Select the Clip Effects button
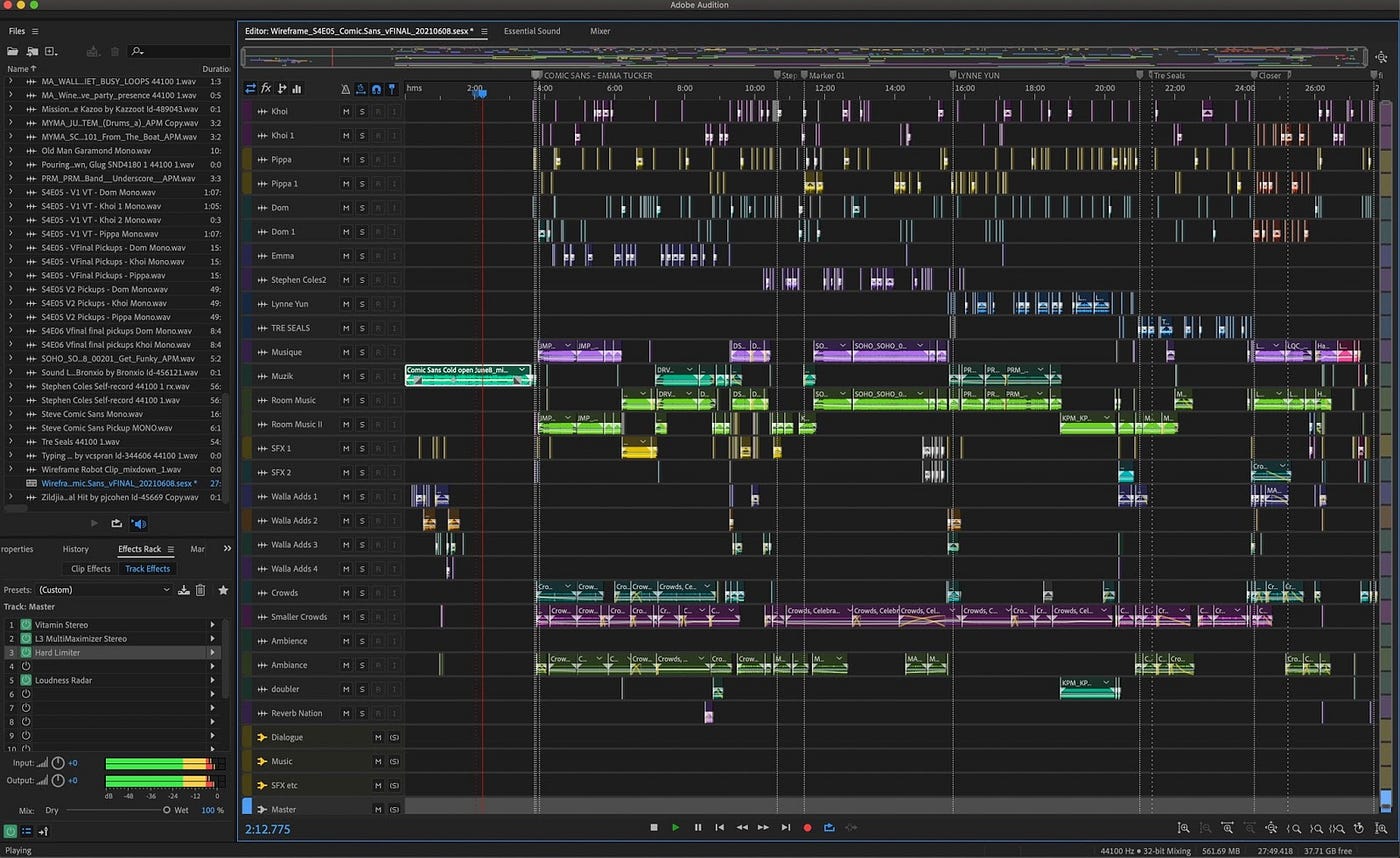Viewport: 1400px width, 858px height. coord(91,569)
